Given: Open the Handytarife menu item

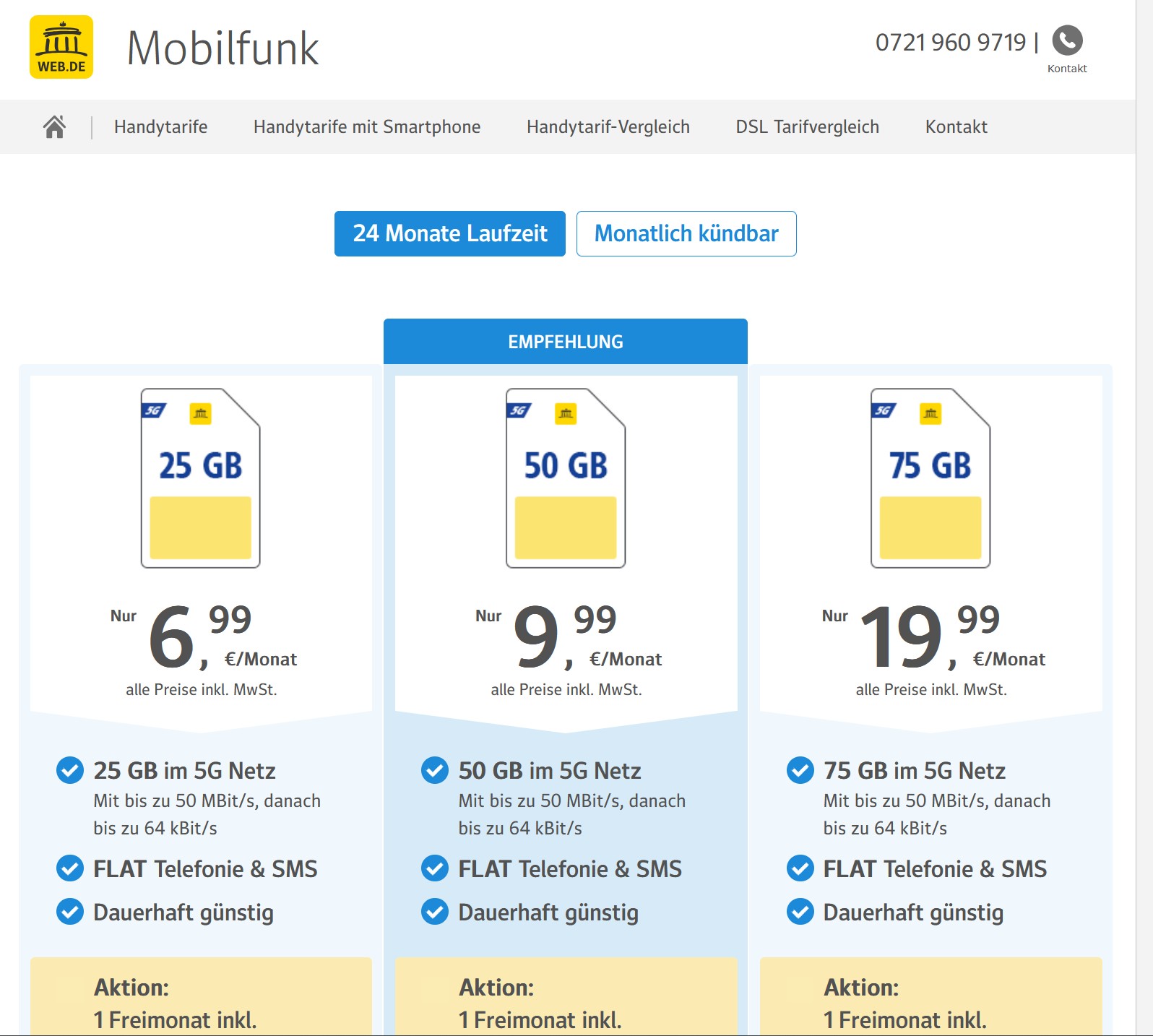Looking at the screenshot, I should coord(160,126).
